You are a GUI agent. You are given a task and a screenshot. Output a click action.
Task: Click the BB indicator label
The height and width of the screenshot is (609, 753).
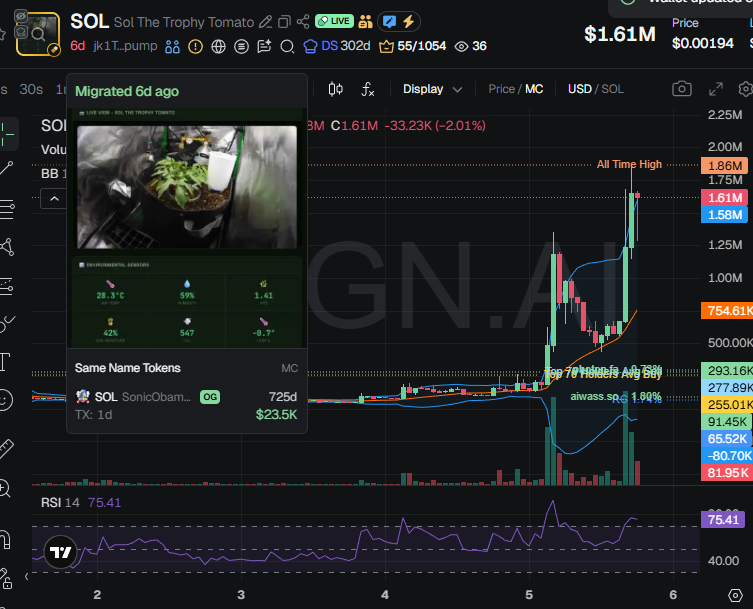coord(49,174)
